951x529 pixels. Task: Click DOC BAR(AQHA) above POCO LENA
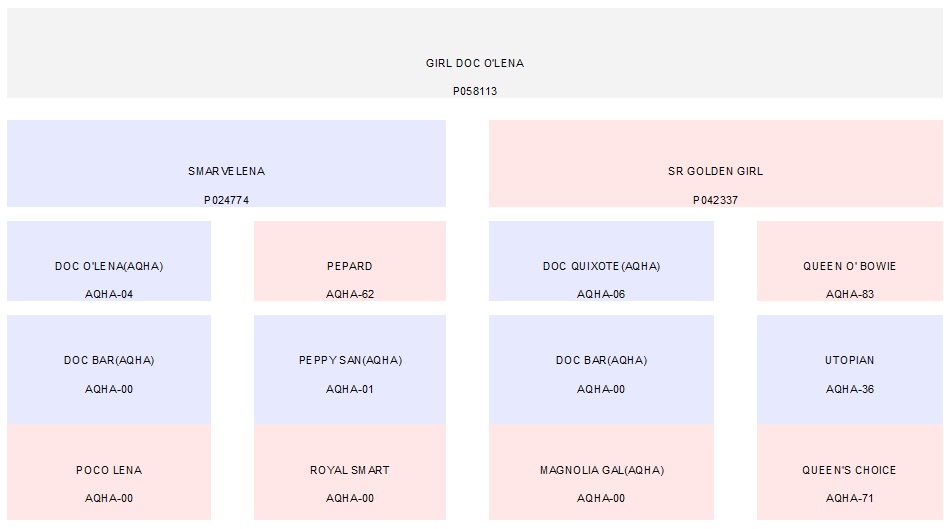click(109, 360)
